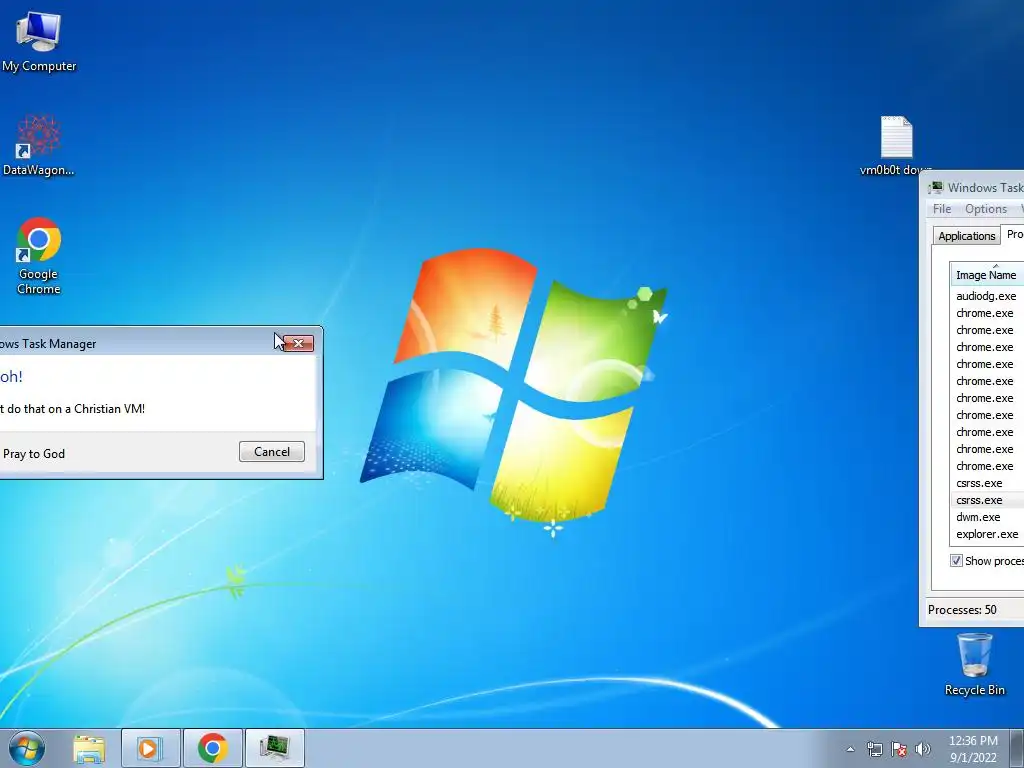This screenshot has height=768, width=1024.
Task: Open the File menu in Task Manager
Action: [x=942, y=209]
